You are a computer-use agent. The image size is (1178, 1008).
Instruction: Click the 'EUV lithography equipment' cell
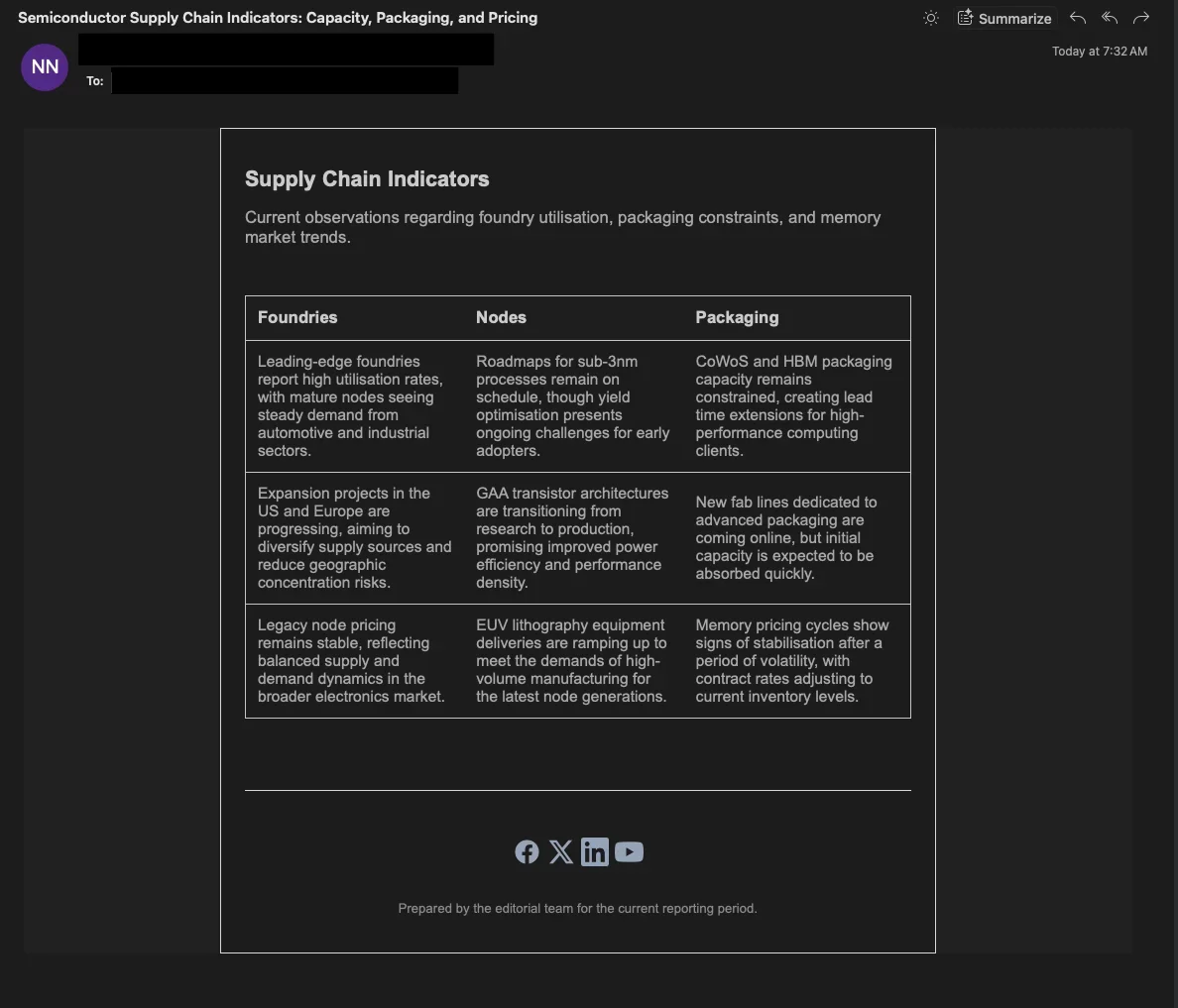[572, 661]
